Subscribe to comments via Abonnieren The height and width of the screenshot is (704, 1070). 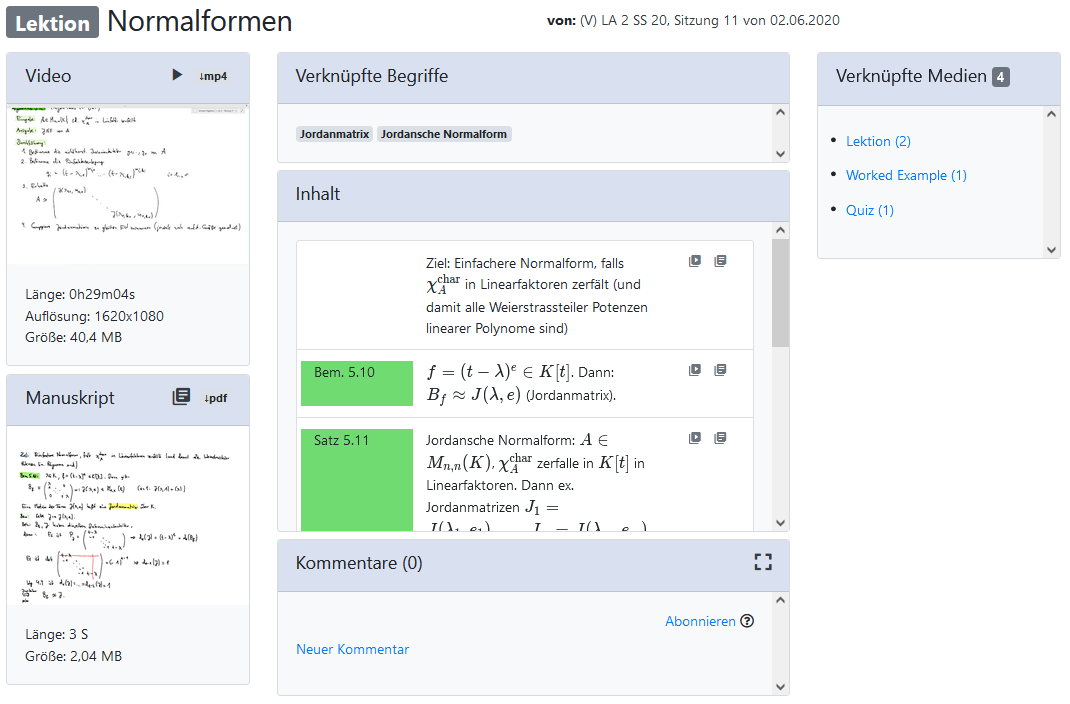[700, 621]
